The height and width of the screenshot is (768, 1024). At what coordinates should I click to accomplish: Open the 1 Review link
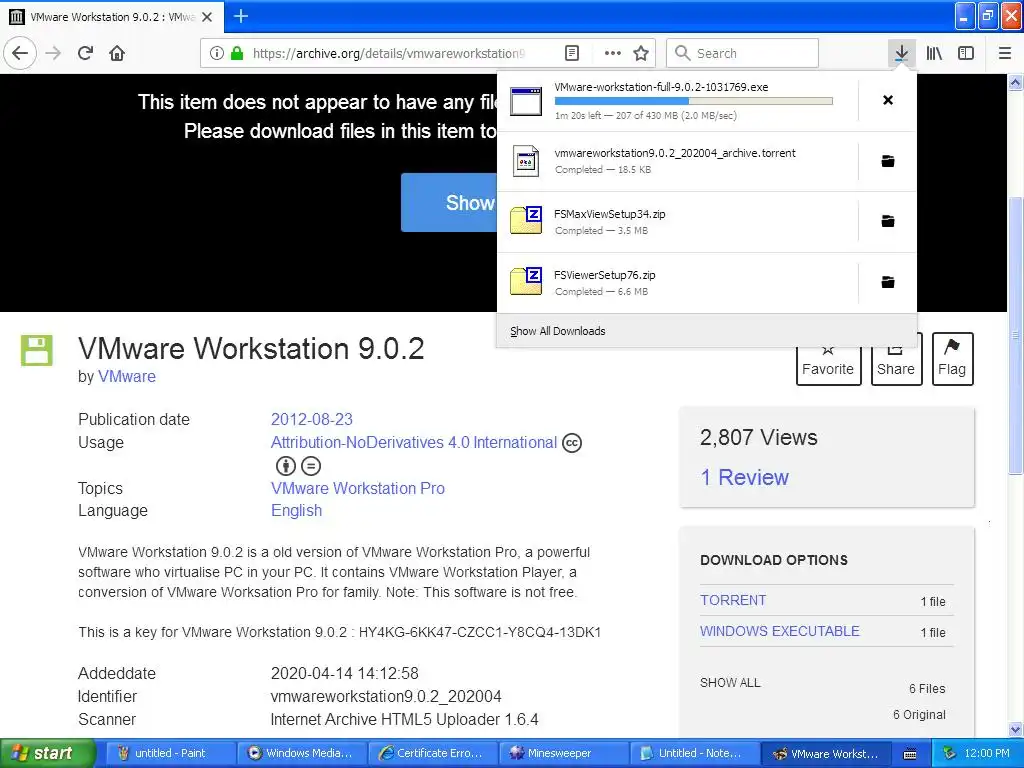point(744,477)
